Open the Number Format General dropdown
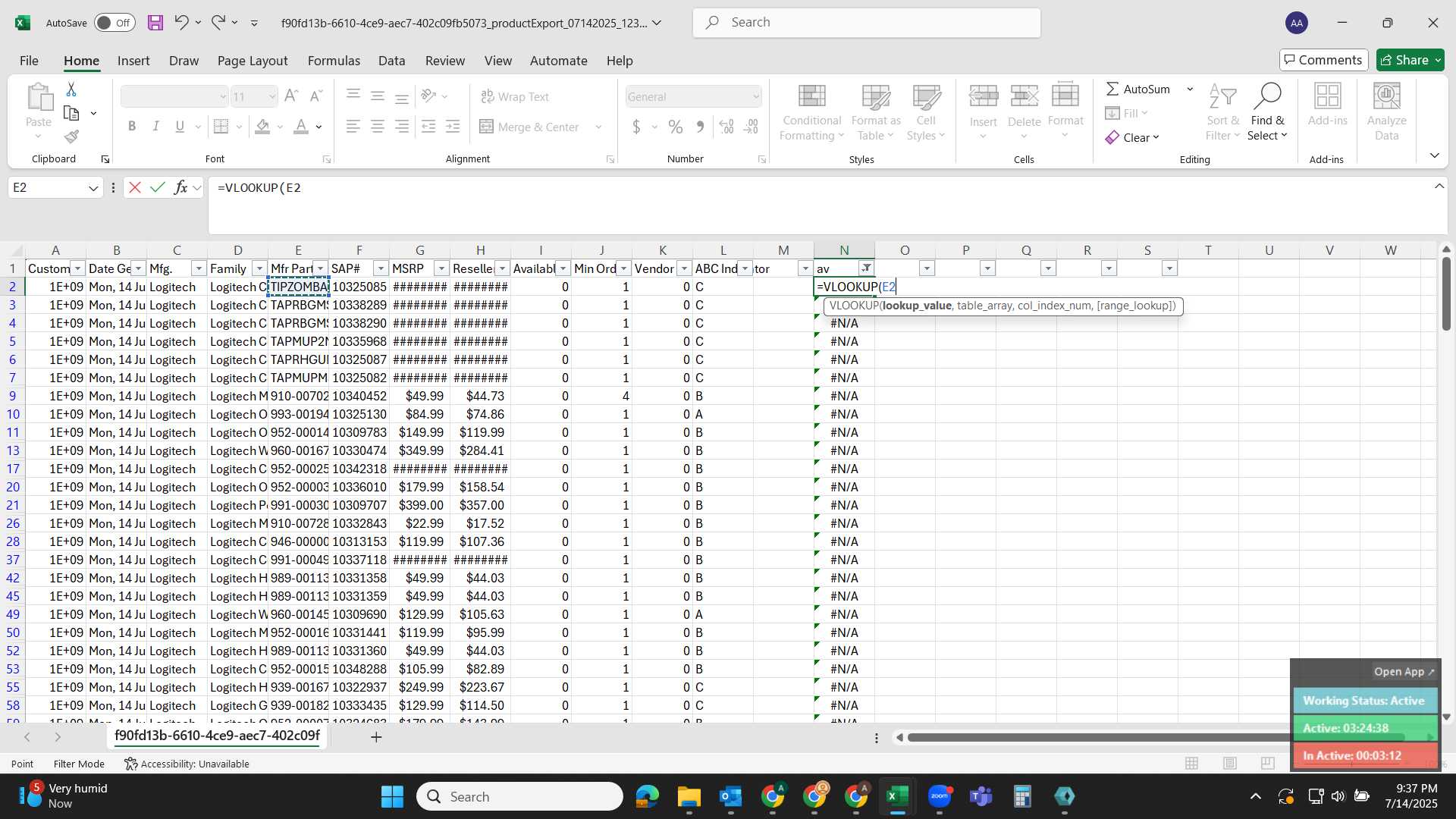Image resolution: width=1456 pixels, height=819 pixels. pos(756,97)
